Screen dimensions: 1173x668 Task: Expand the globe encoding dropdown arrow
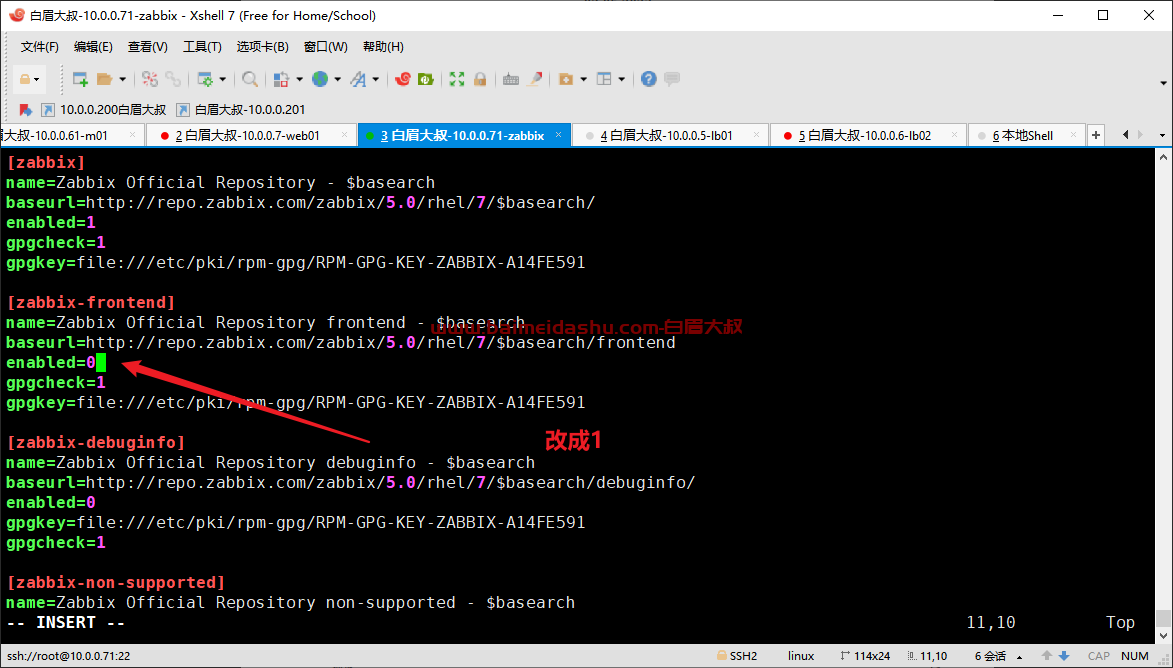[337, 79]
